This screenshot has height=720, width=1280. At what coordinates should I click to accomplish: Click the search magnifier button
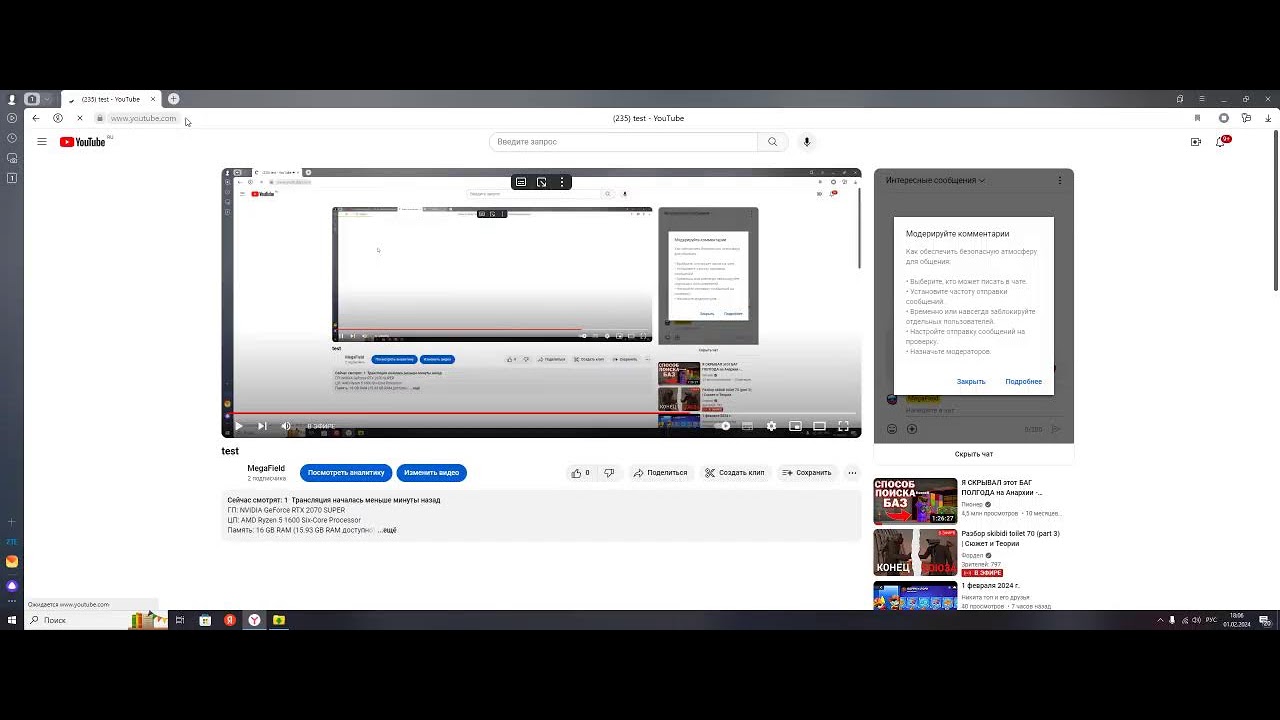772,142
